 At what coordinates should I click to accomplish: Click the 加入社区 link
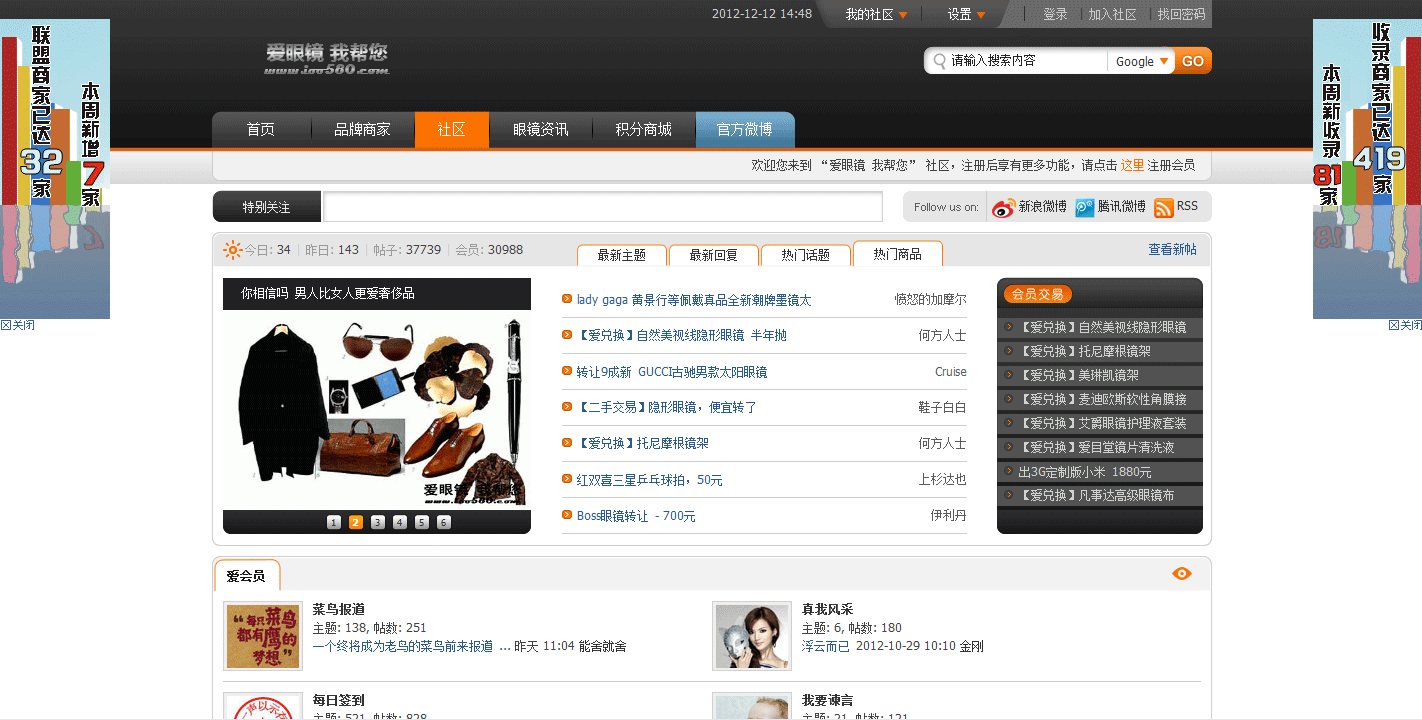point(1112,14)
